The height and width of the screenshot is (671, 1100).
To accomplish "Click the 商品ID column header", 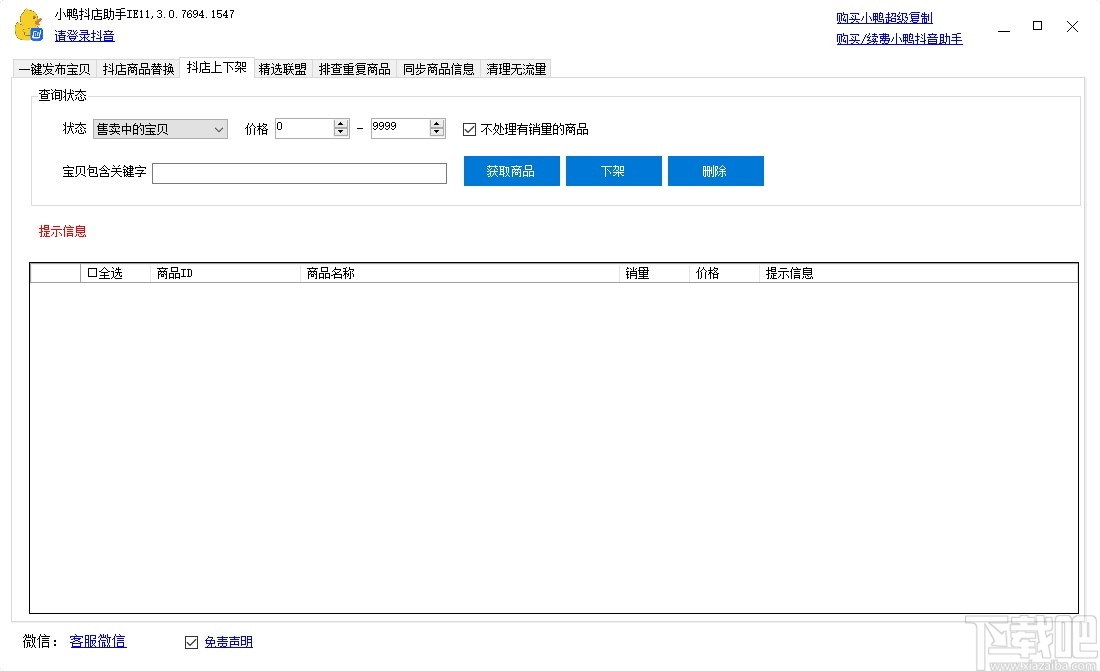I will (225, 273).
